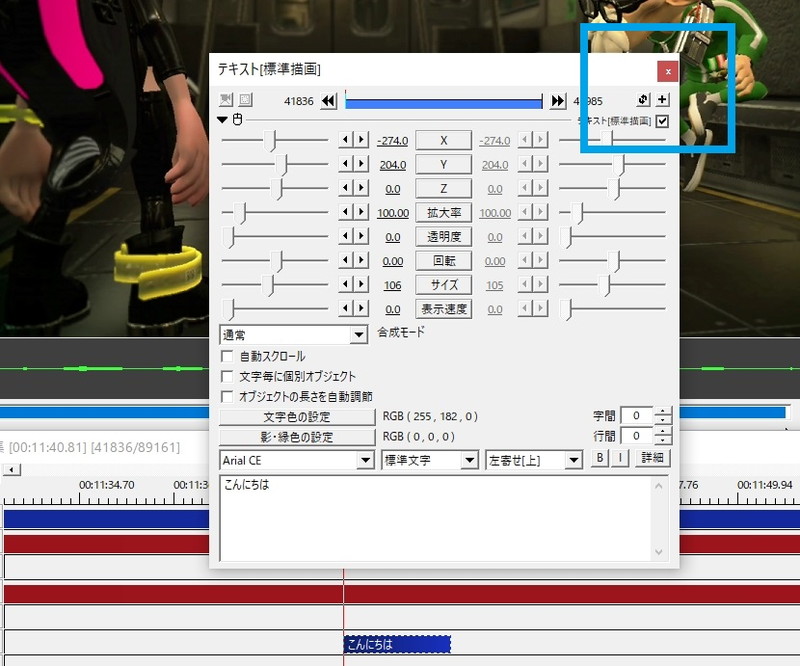The image size is (800, 666).
Task: Increase 拡大率 value with right arrow
Action: [361, 212]
